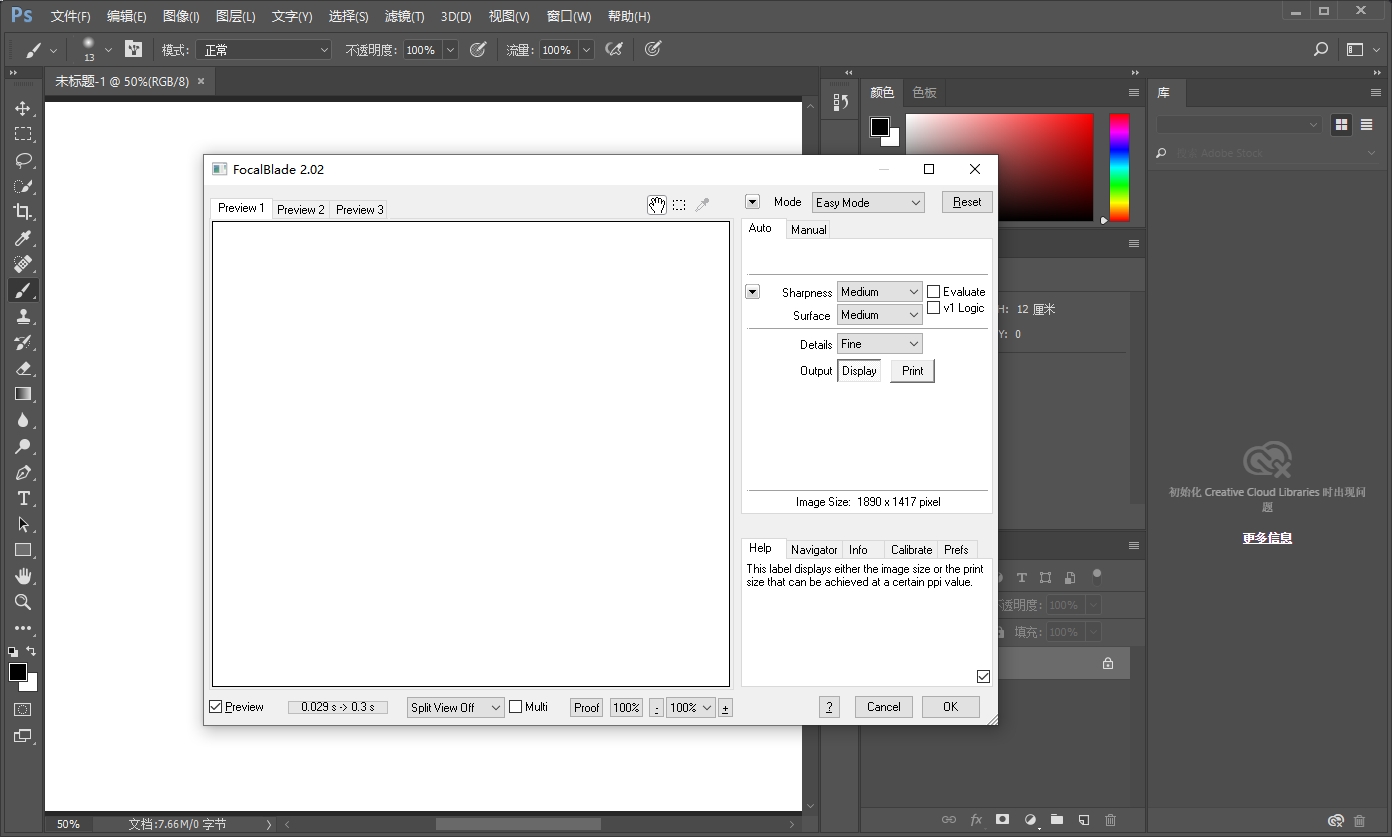Select the hand tool in FocalBlade

(x=656, y=205)
